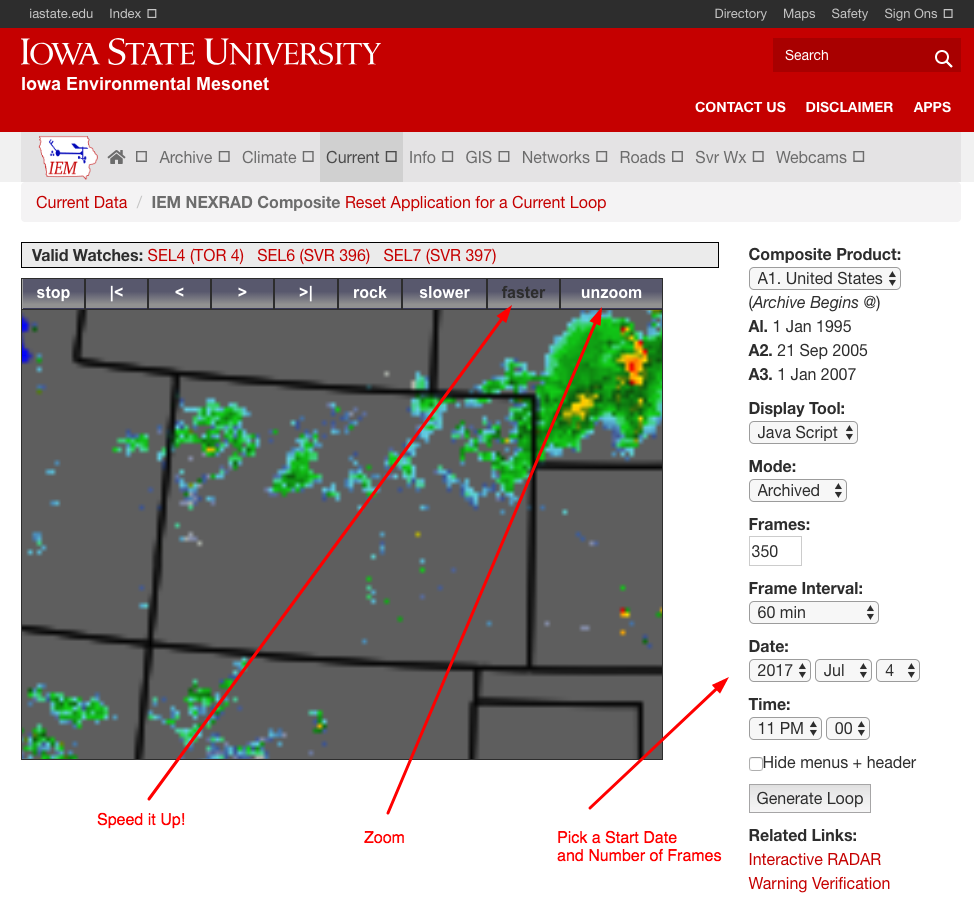Open the Info menu
Image resolution: width=974 pixels, height=908 pixels.
[x=430, y=157]
